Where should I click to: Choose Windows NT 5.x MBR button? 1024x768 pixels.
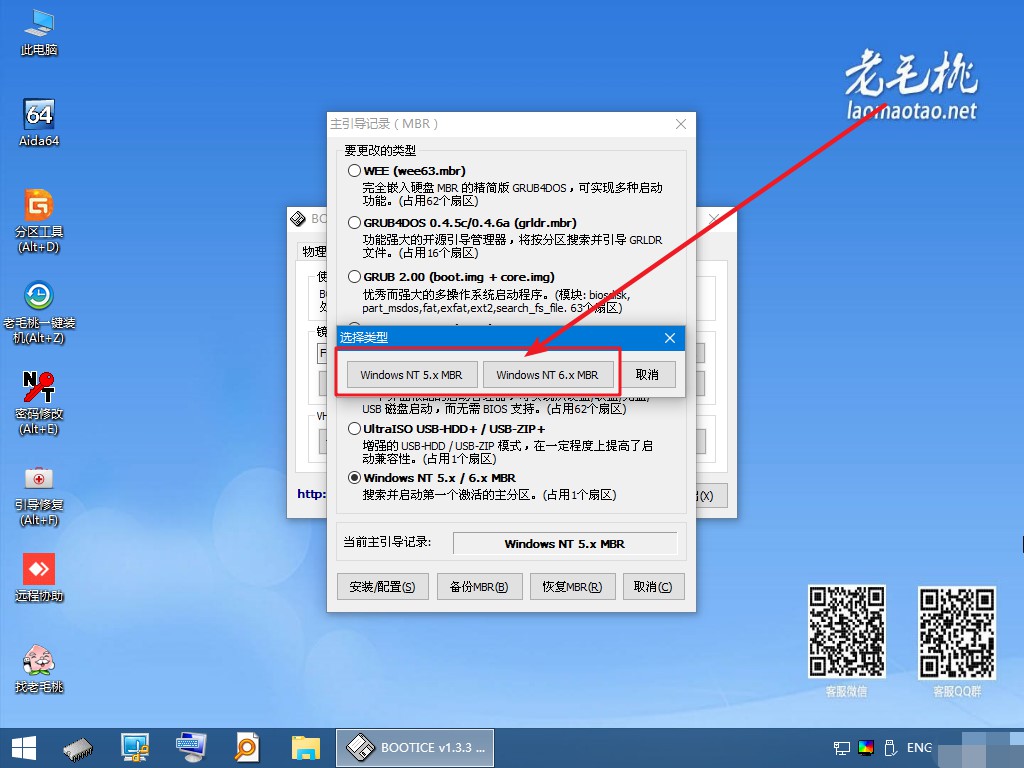411,375
